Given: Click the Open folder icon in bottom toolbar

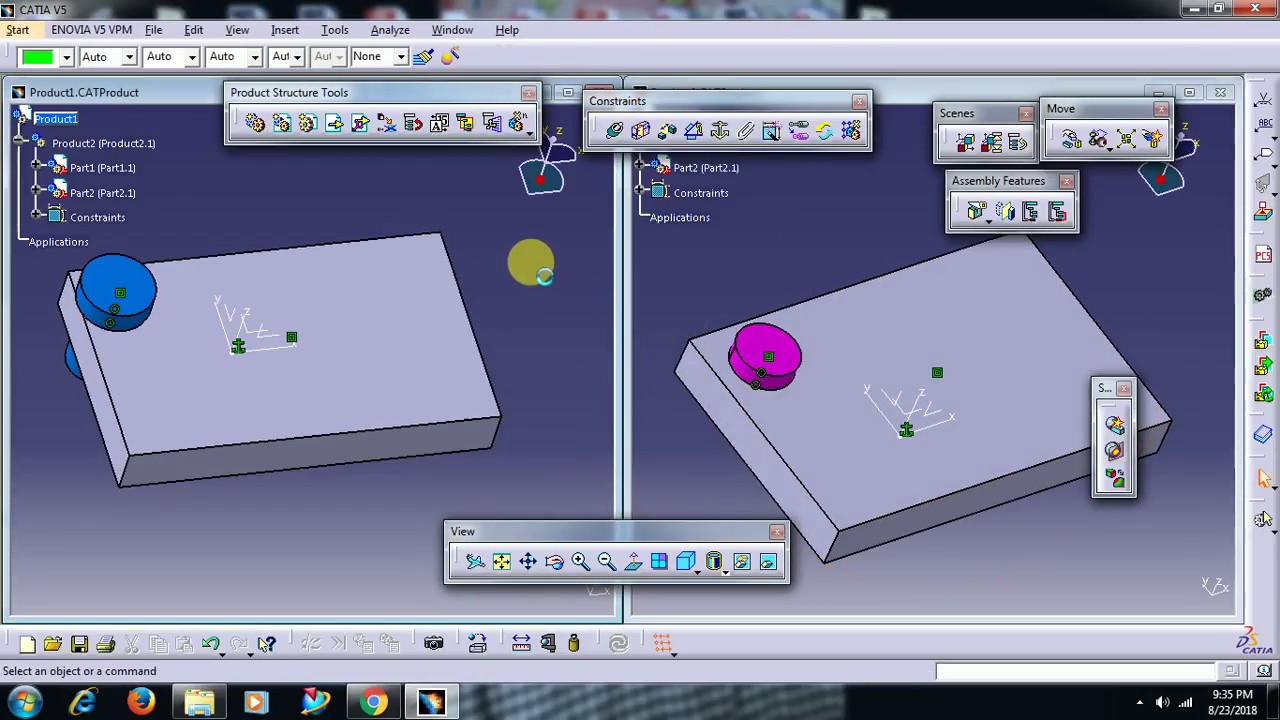Looking at the screenshot, I should click(53, 644).
